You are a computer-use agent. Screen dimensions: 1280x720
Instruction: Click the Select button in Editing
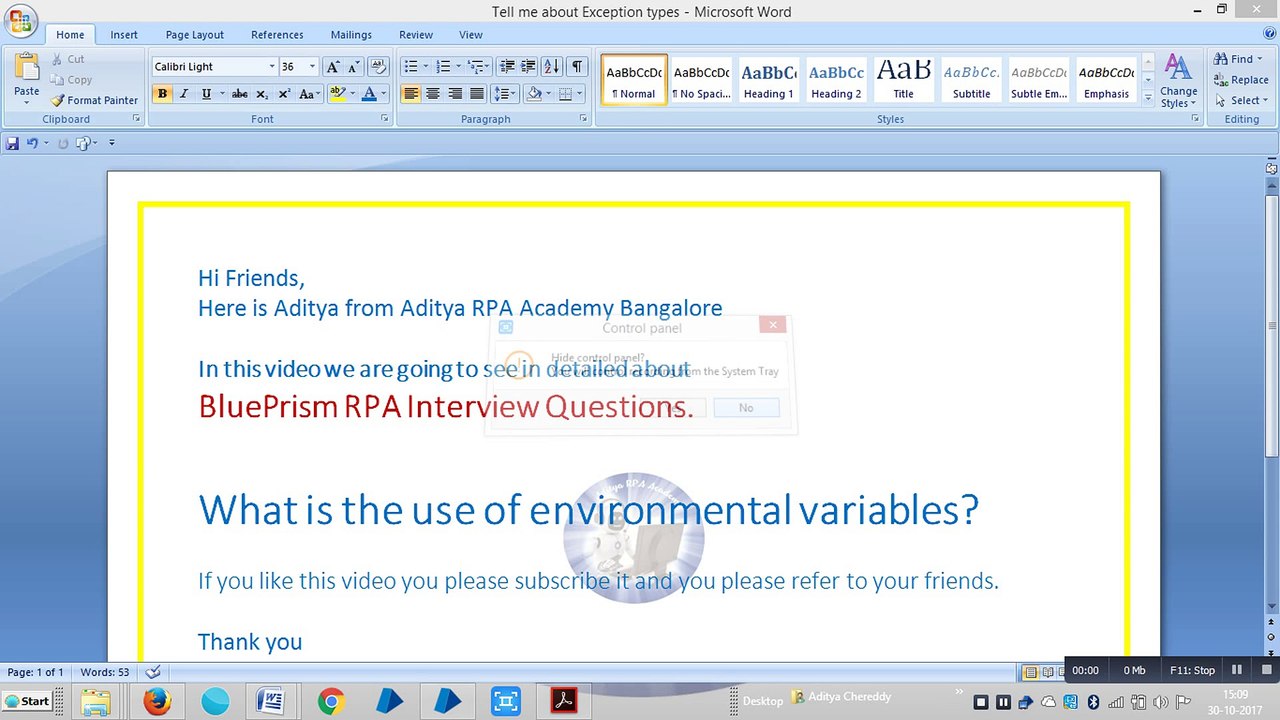point(1241,100)
